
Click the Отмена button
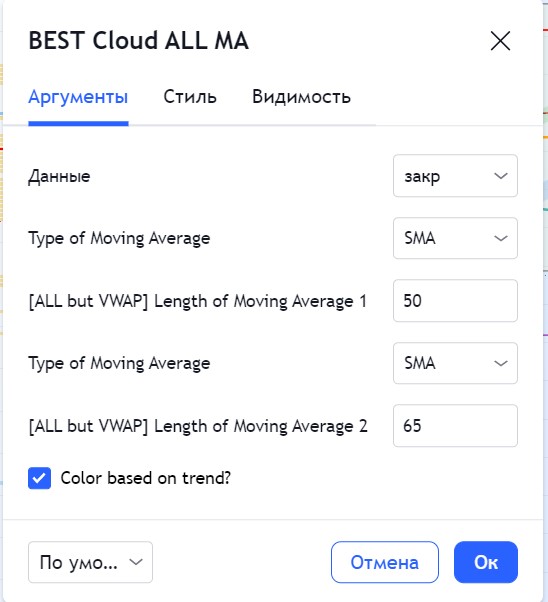[385, 562]
